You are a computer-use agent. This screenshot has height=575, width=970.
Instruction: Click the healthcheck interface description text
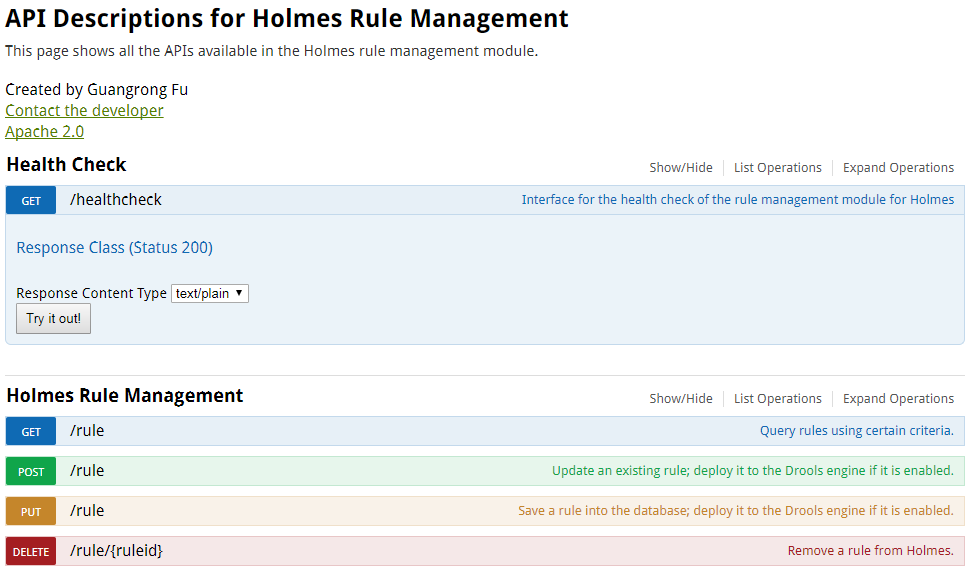tap(737, 200)
